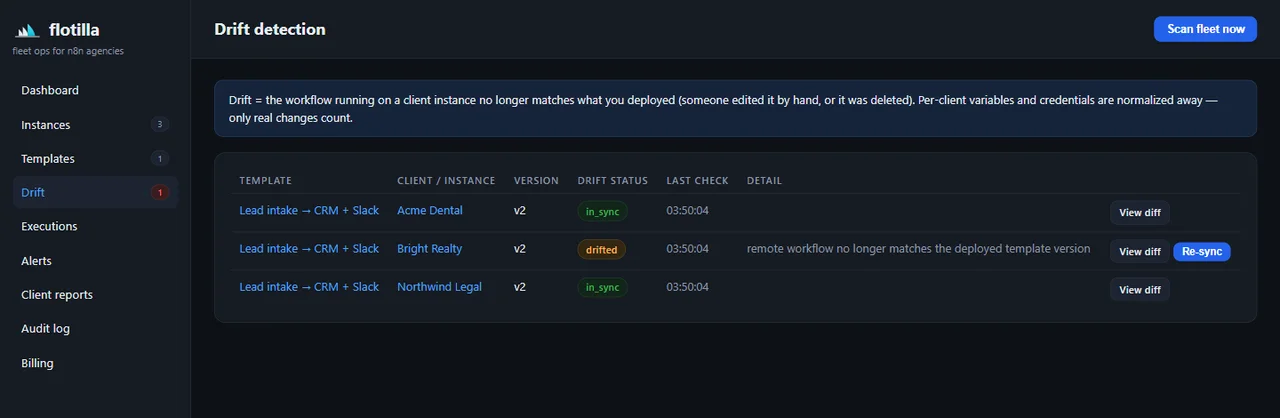Click the flotilla brand name
The image size is (1280, 418).
(x=74, y=30)
